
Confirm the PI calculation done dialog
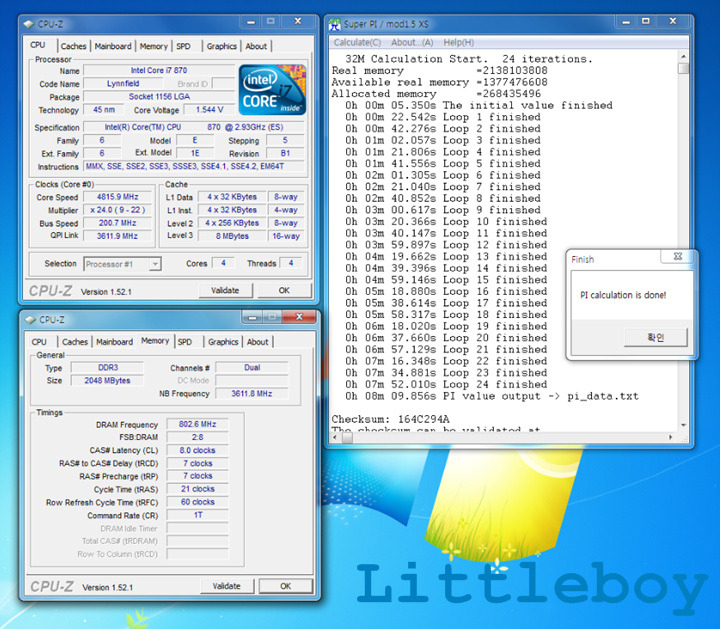656,338
